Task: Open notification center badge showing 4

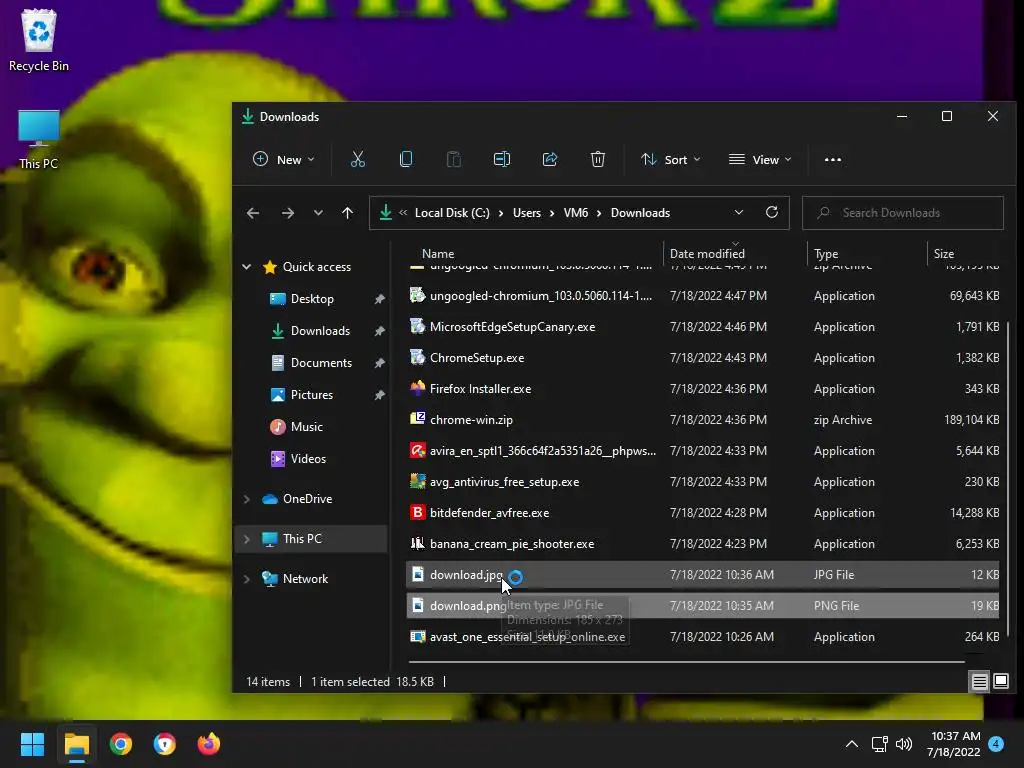Action: (x=996, y=744)
